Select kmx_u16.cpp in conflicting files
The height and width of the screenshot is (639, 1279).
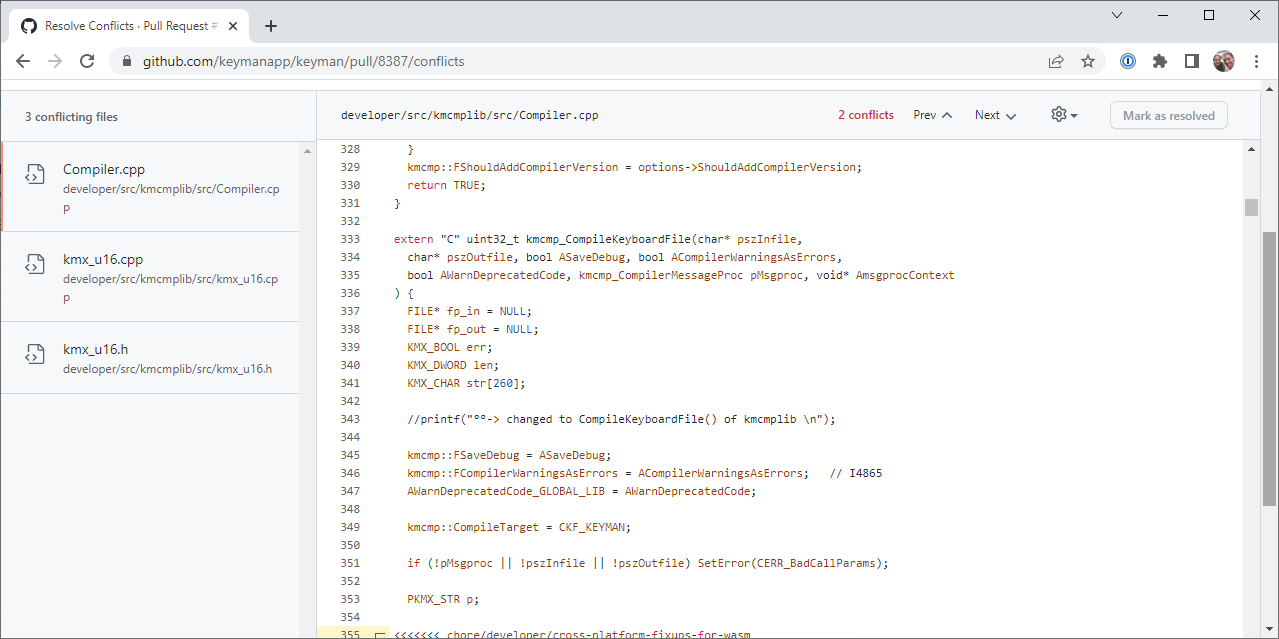point(150,277)
